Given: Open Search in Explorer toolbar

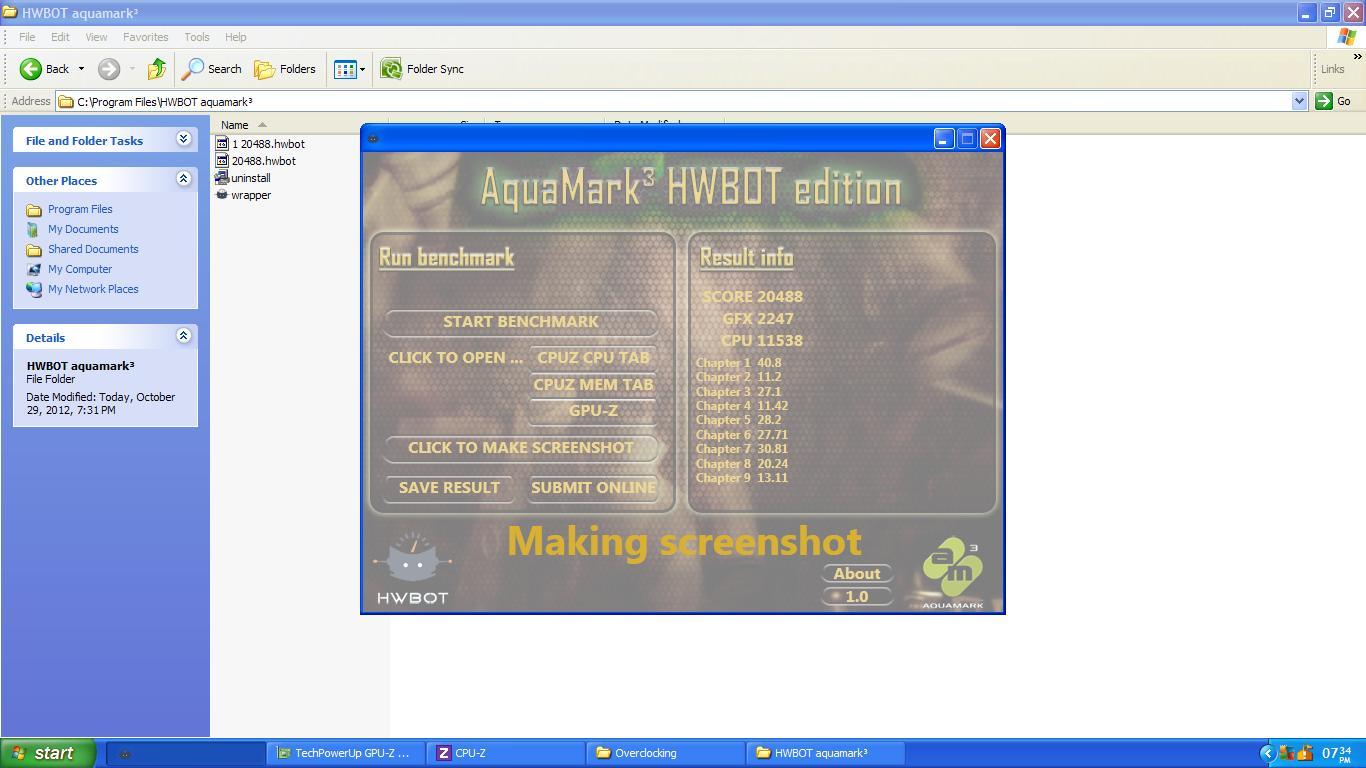Looking at the screenshot, I should point(212,69).
